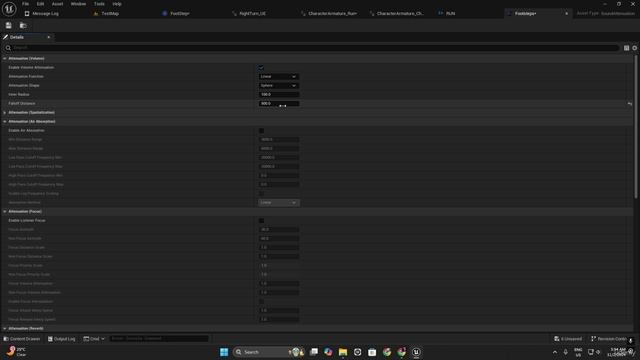Click the ENG language indicator
Screen dimensions: 640x360
coord(578,352)
